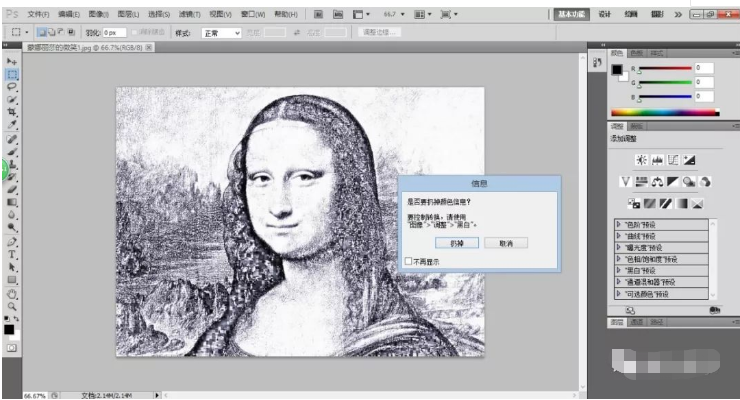Click the 基本功能 workspace button
This screenshot has width=740, height=400.
pos(572,14)
